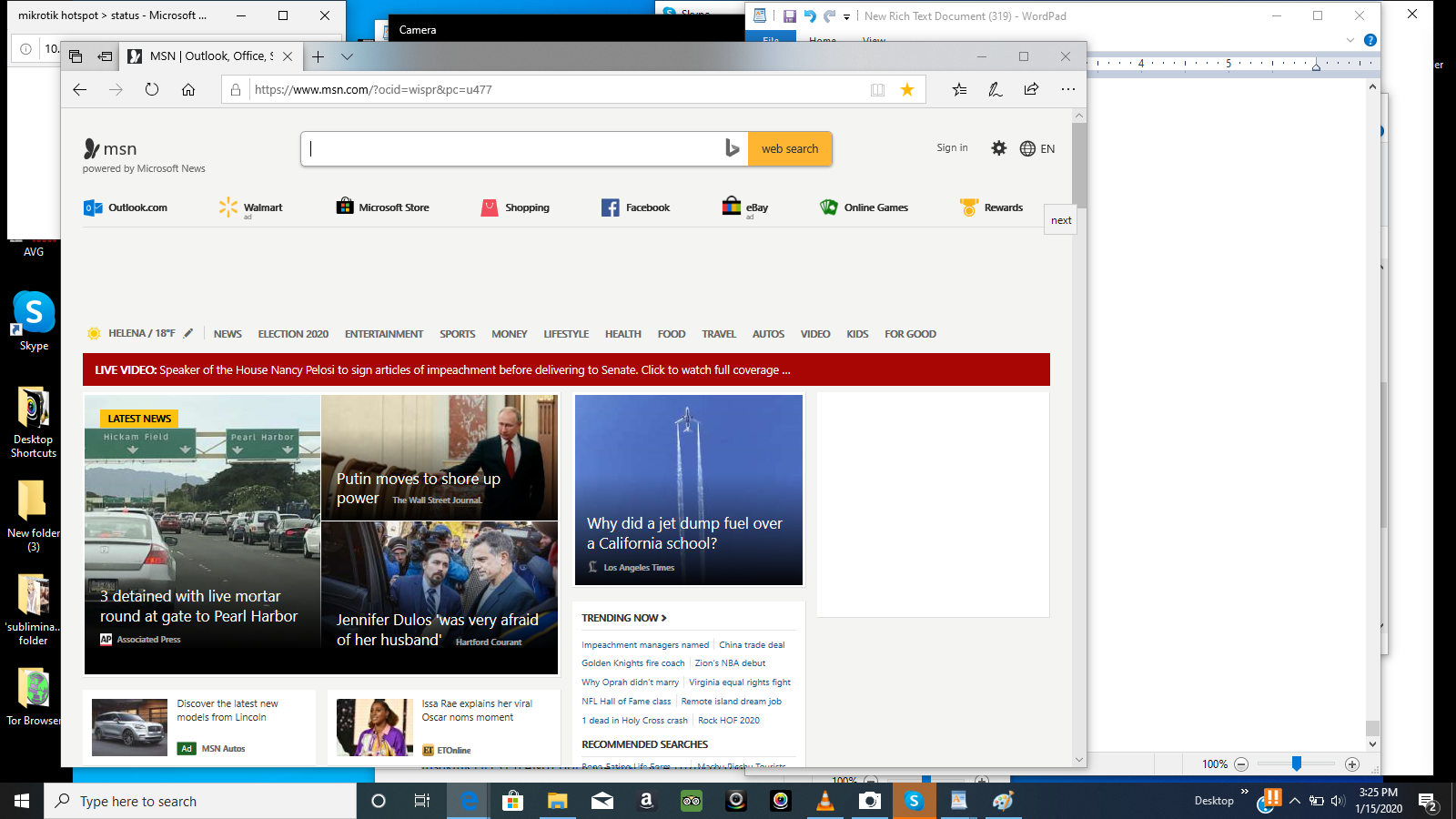Open the Windows Start menu
Viewport: 1456px width, 819px height.
(x=22, y=801)
